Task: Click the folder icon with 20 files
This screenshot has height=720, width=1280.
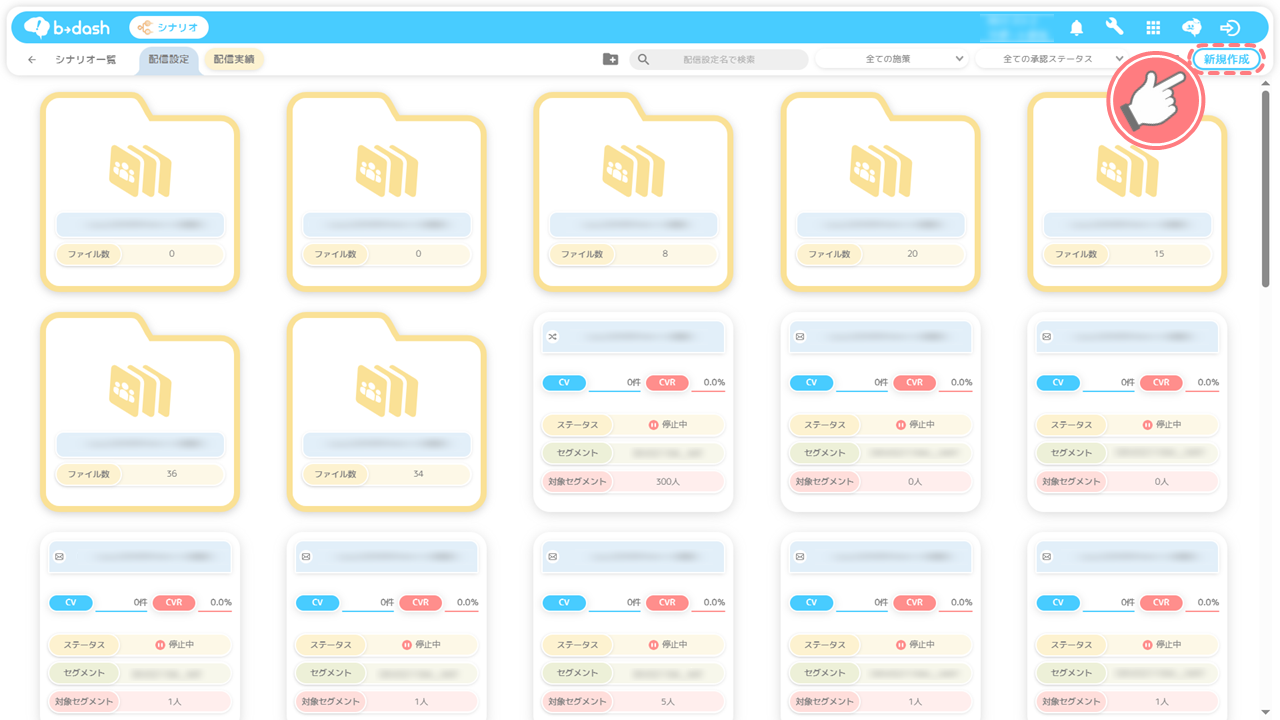Action: click(x=881, y=170)
